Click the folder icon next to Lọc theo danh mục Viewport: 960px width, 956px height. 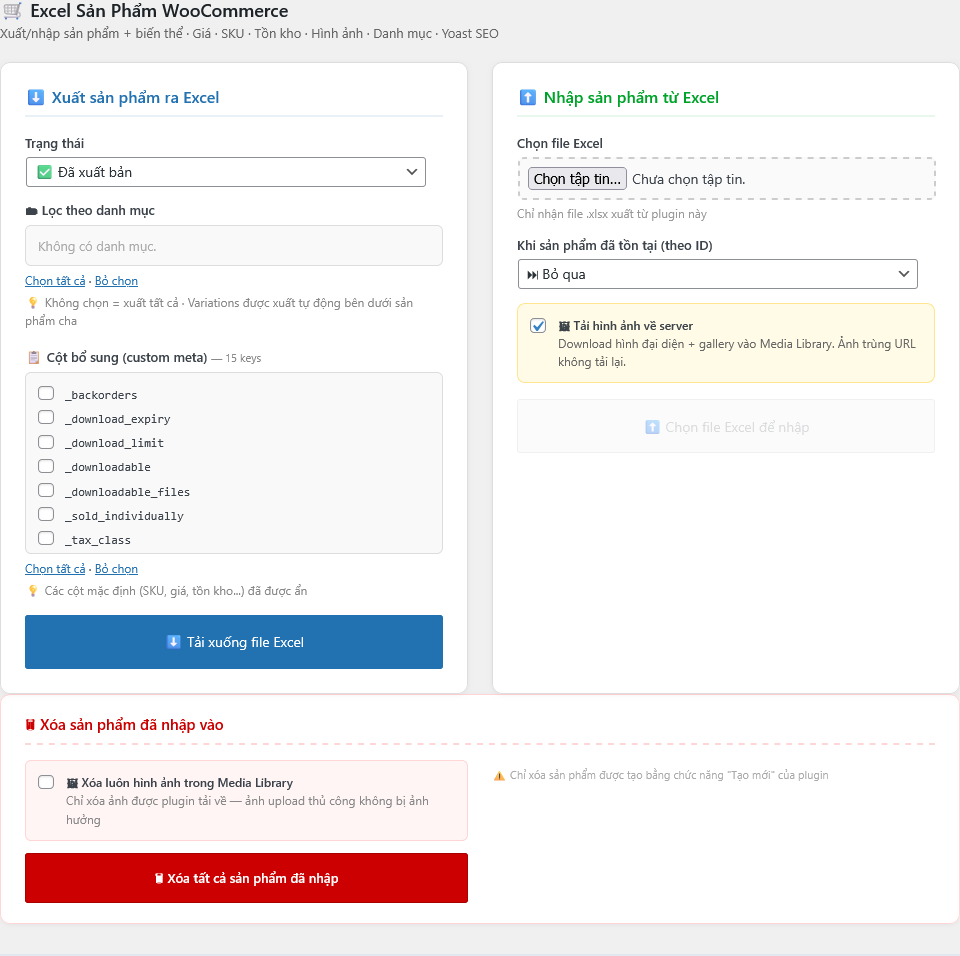point(31,211)
